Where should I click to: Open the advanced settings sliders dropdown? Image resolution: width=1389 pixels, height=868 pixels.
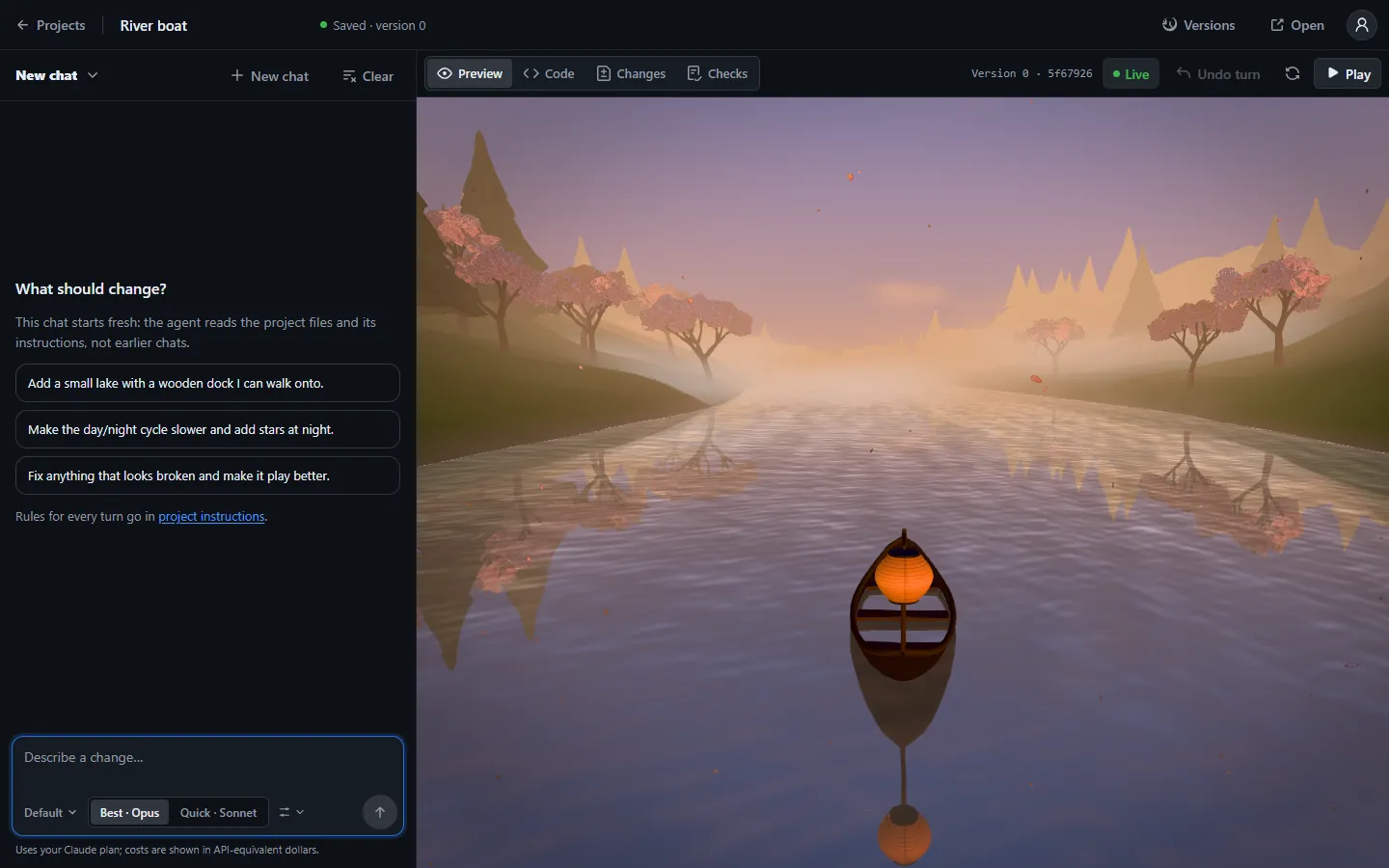(x=291, y=813)
